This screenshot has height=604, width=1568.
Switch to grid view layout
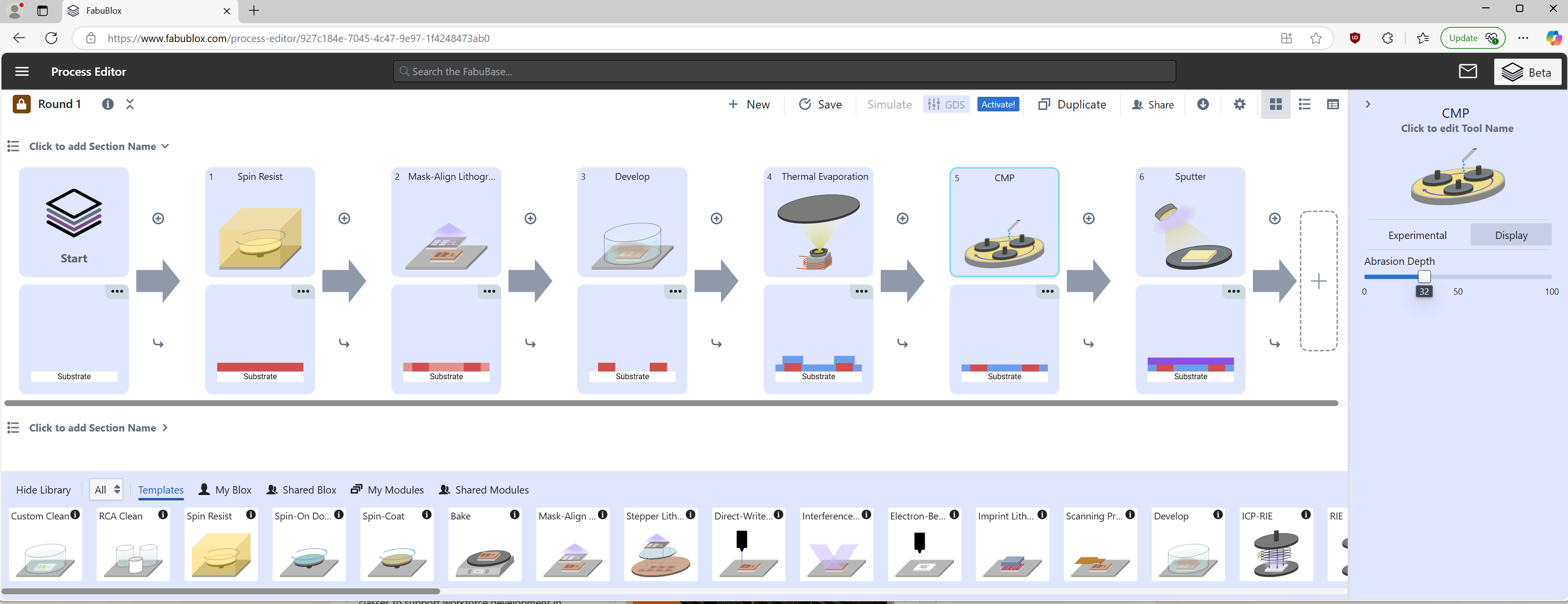click(1275, 104)
